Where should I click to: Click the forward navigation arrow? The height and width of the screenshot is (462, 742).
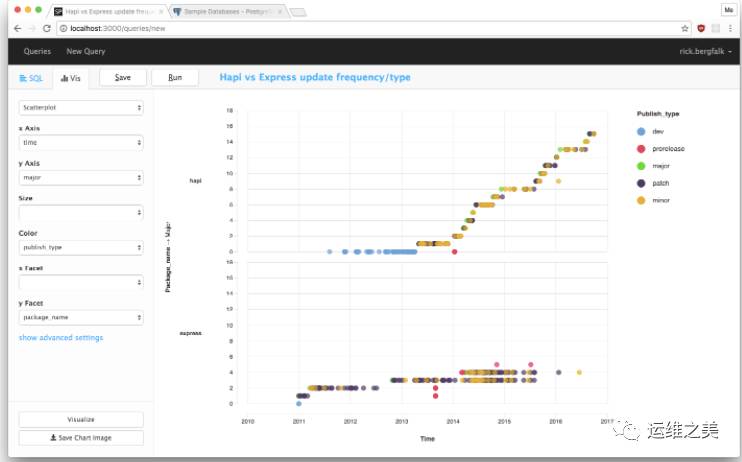(x=32, y=28)
